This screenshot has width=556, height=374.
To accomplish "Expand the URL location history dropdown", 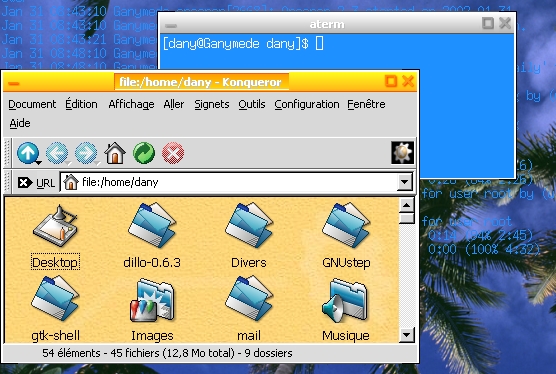I will click(404, 182).
